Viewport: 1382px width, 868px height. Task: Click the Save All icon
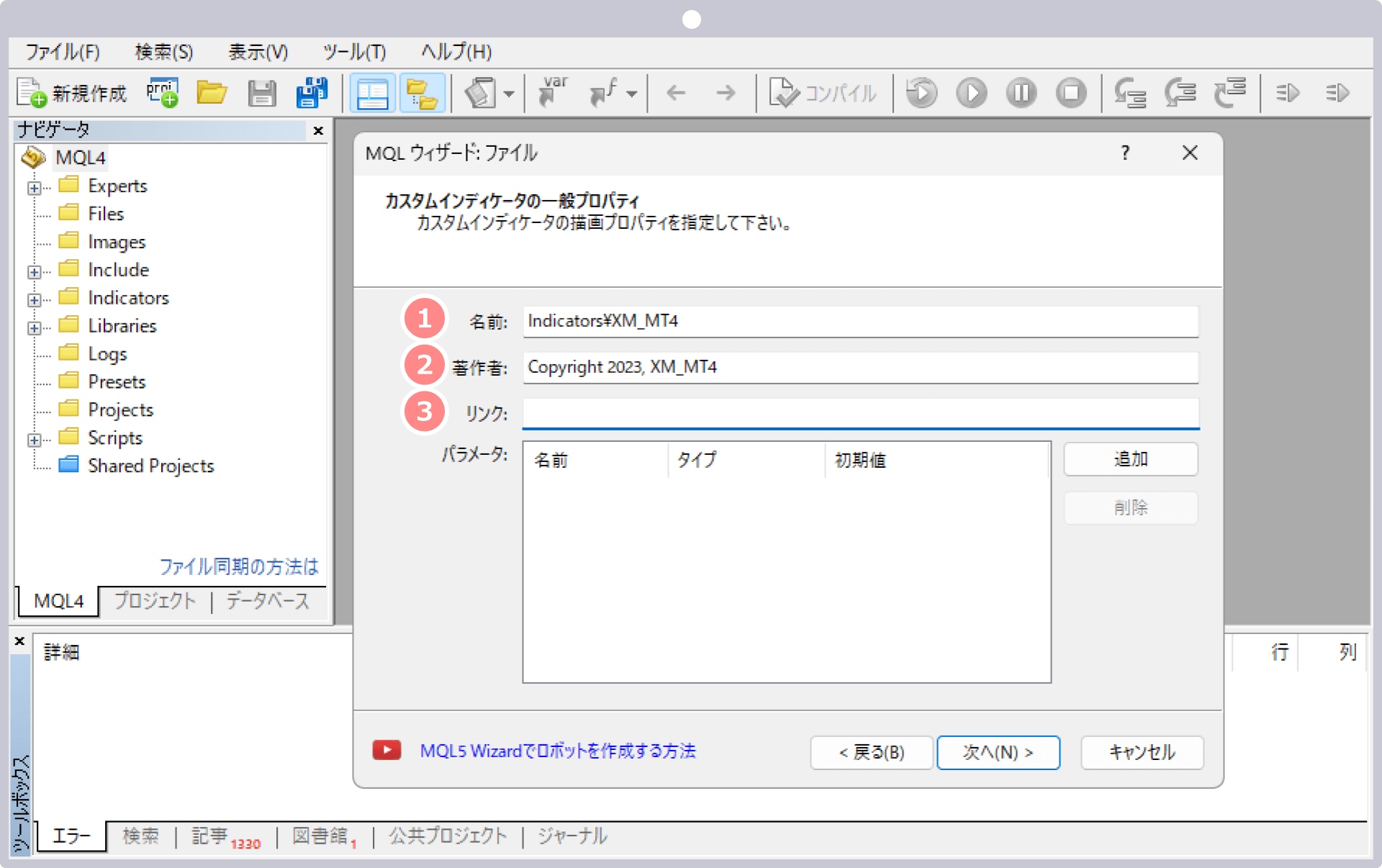[312, 93]
